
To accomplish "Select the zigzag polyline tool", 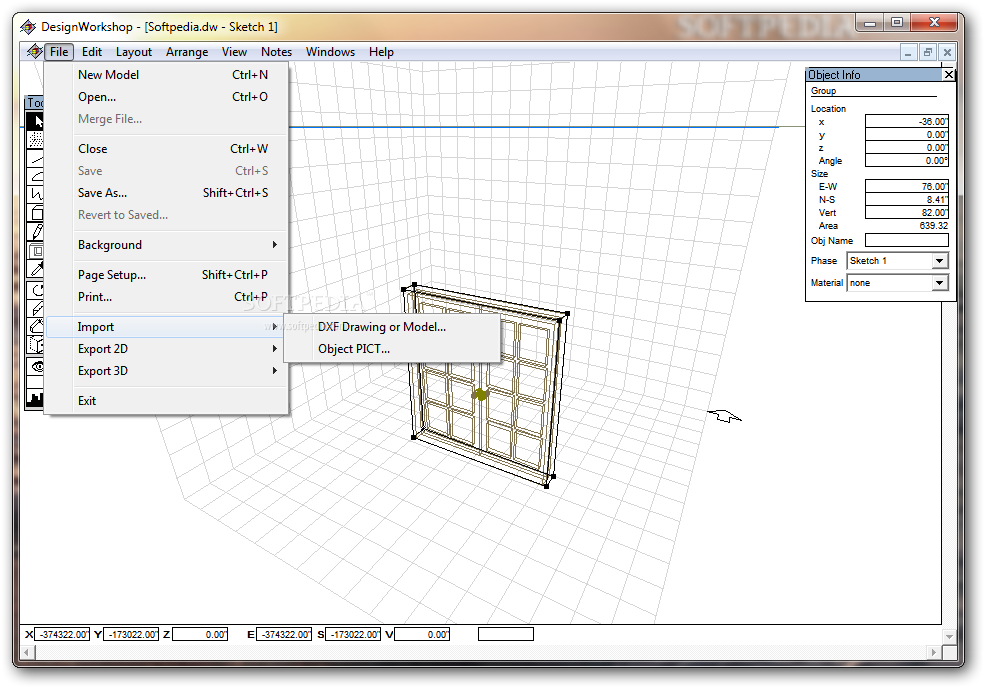I will 36,195.
